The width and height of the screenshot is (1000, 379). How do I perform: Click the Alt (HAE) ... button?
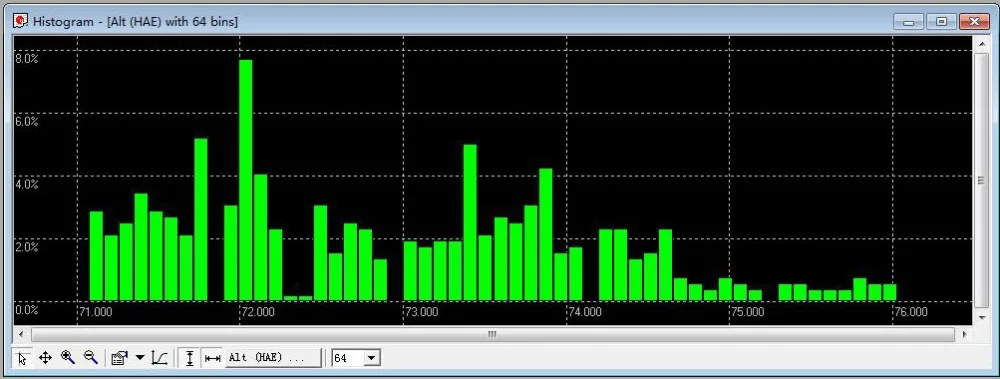(x=273, y=358)
